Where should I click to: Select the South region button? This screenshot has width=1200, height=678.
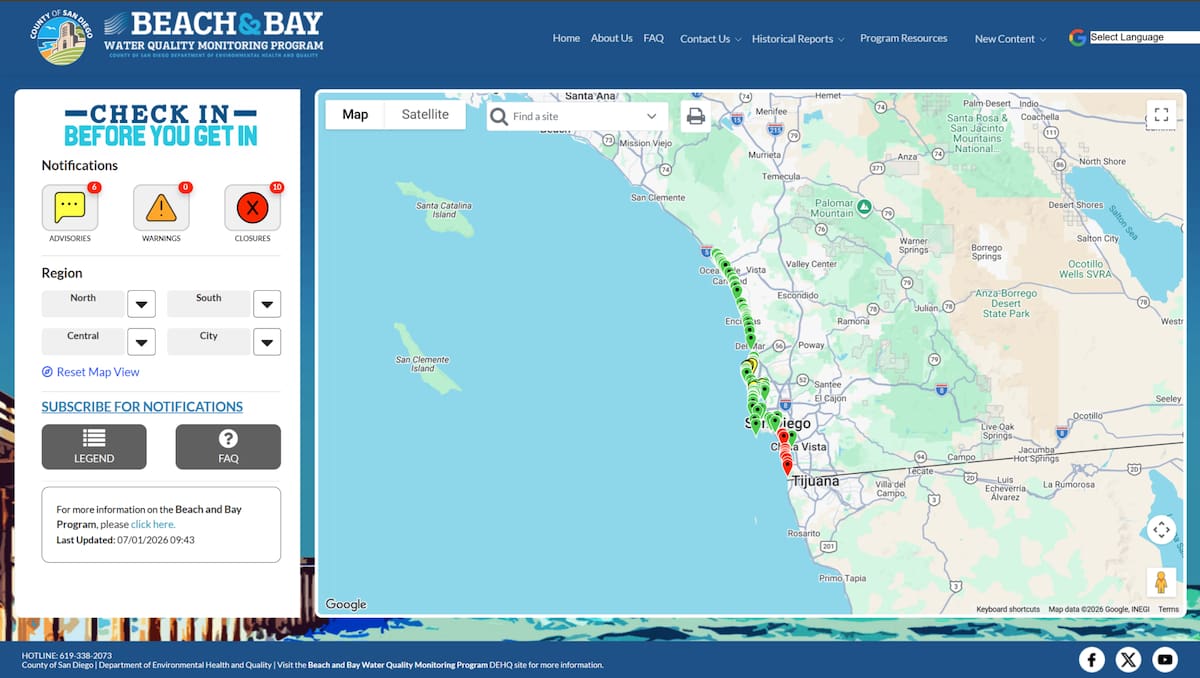208,303
